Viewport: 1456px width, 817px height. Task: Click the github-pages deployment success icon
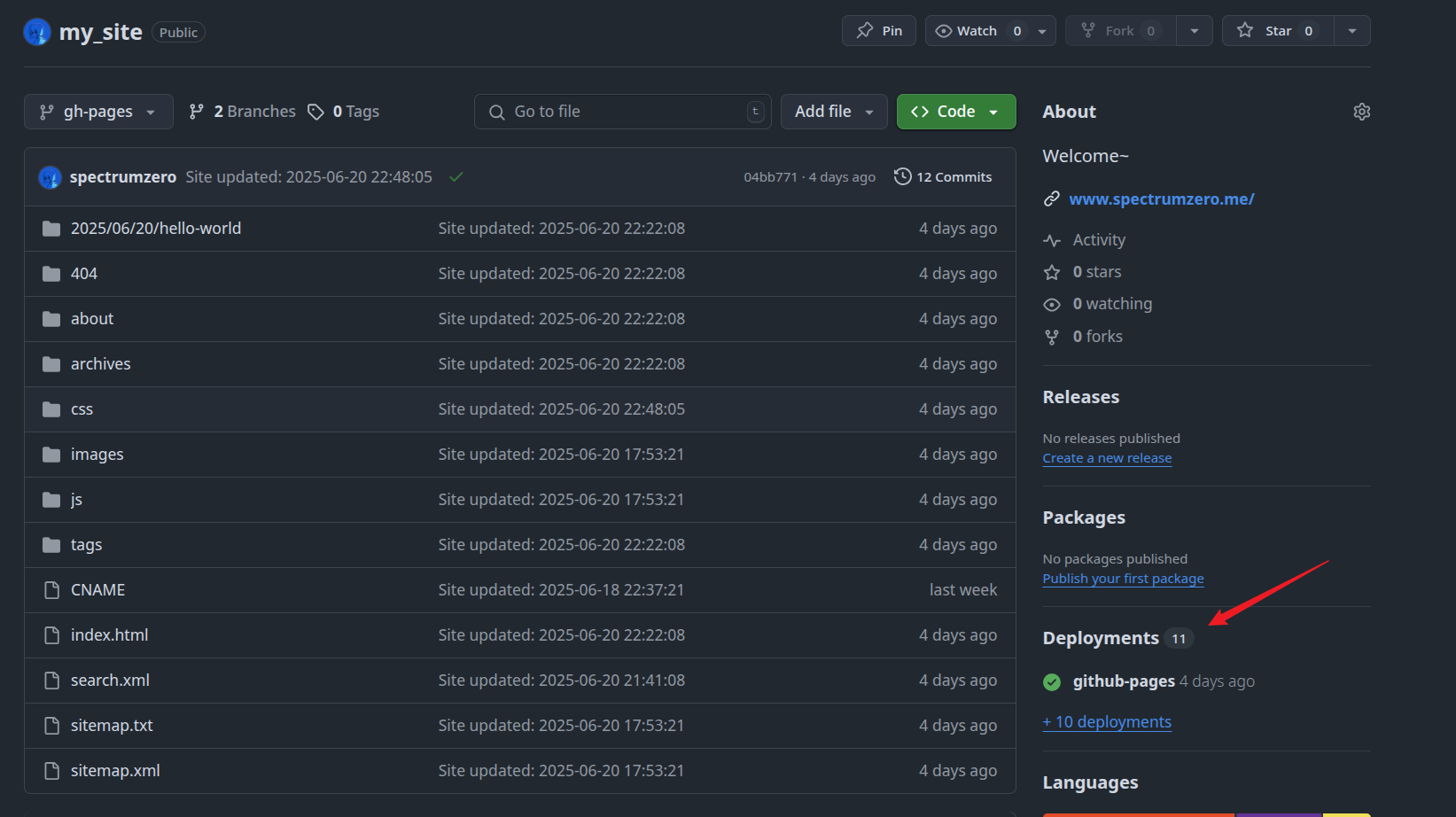[1052, 681]
